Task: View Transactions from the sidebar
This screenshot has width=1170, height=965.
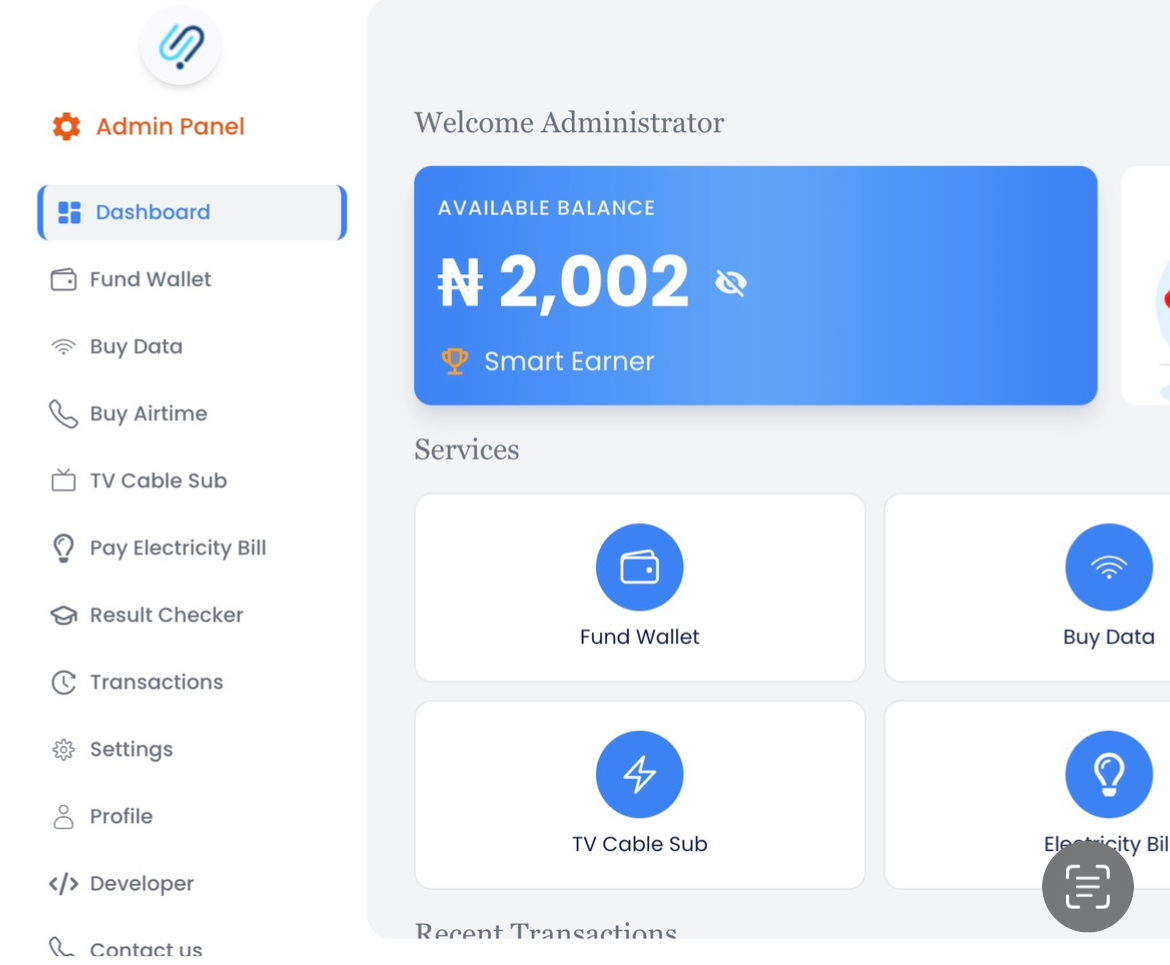Action: (x=156, y=682)
